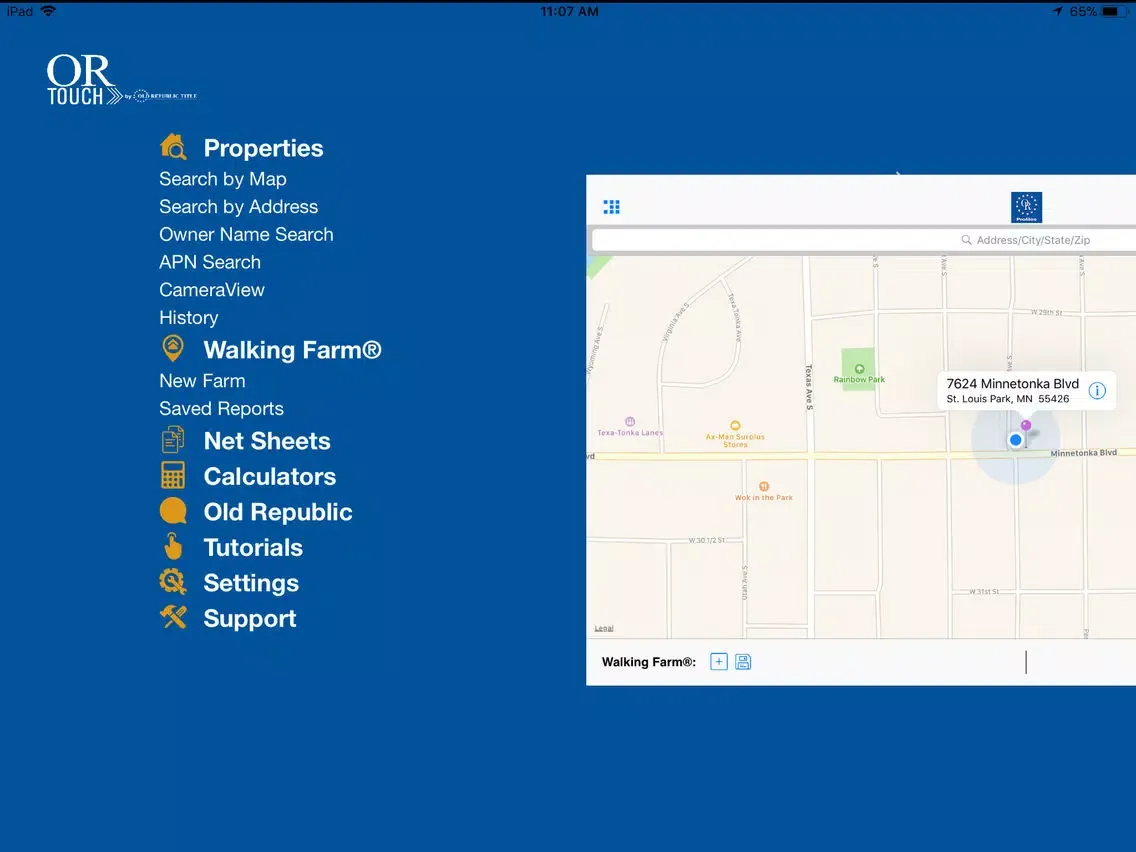Add a new Walking Farm with plus icon
The width and height of the screenshot is (1136, 852).
(719, 661)
